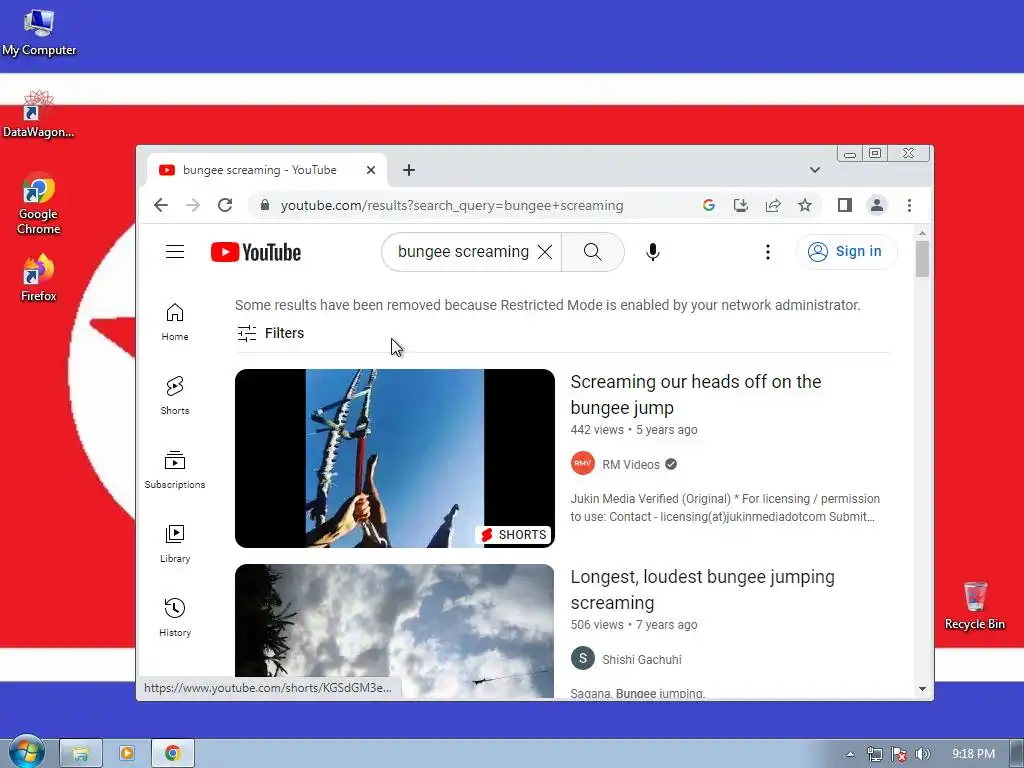Select the Firefox desktop shortcut
This screenshot has height=768, width=1024.
tap(39, 278)
